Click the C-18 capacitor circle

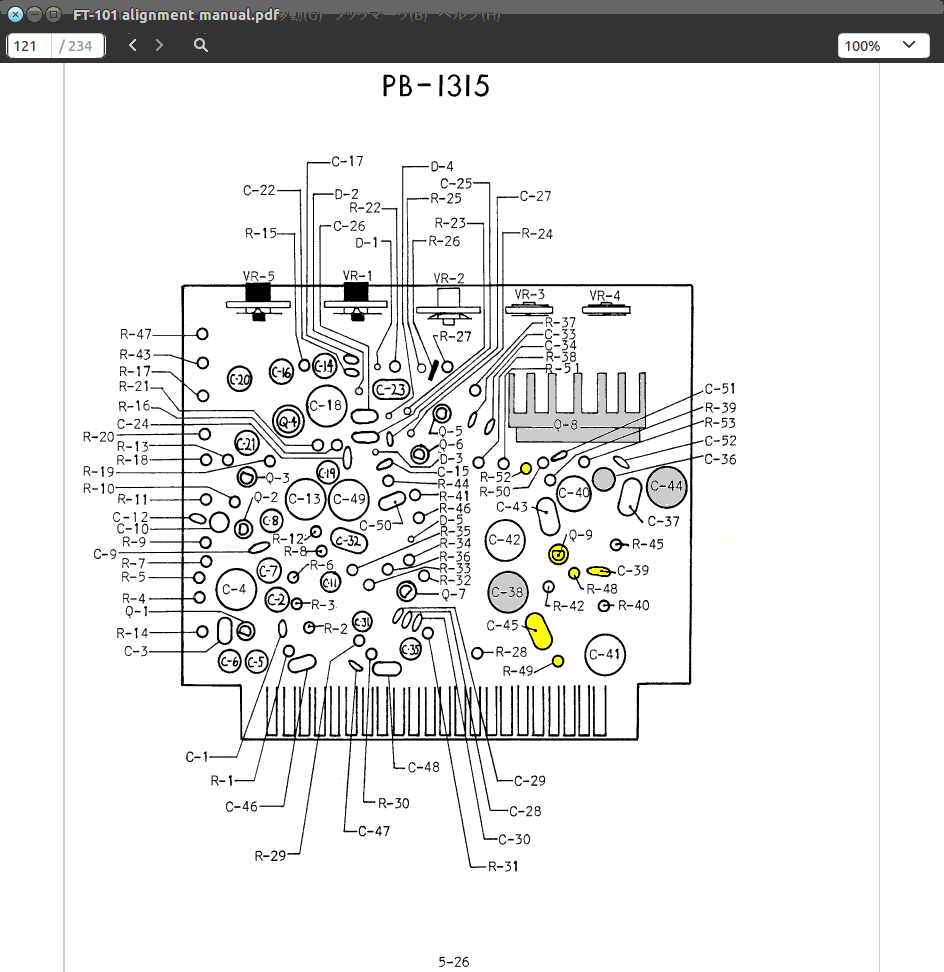click(x=326, y=406)
